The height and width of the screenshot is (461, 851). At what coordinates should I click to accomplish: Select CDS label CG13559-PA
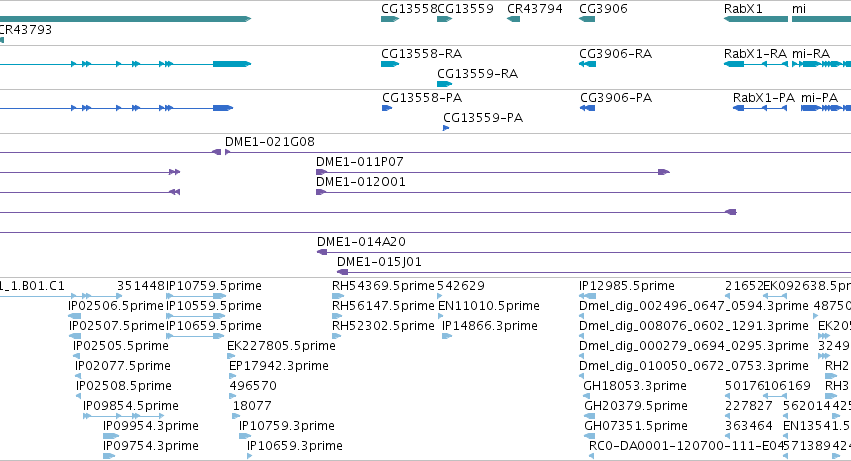(483, 118)
